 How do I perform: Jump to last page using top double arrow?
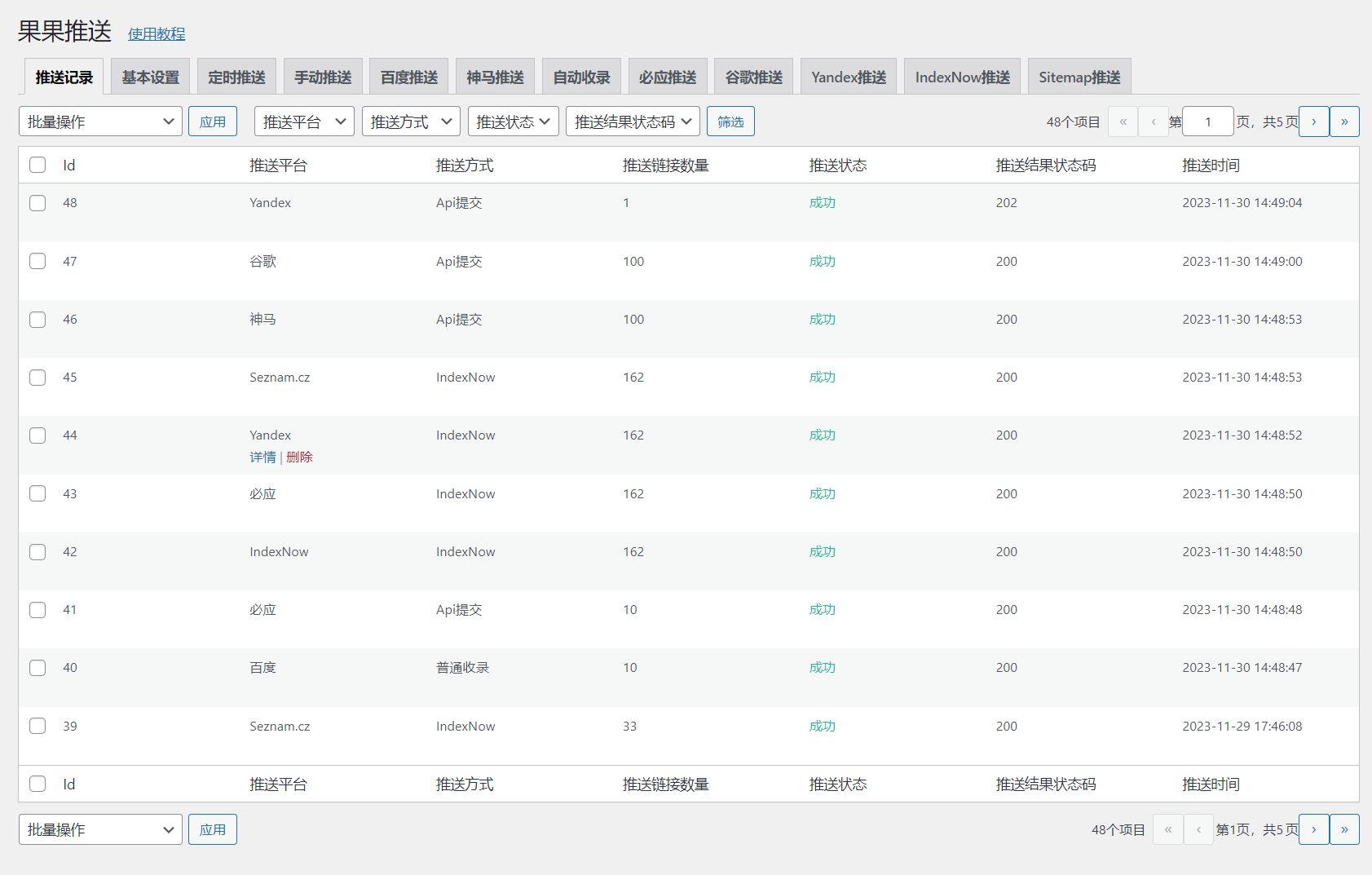tap(1344, 122)
